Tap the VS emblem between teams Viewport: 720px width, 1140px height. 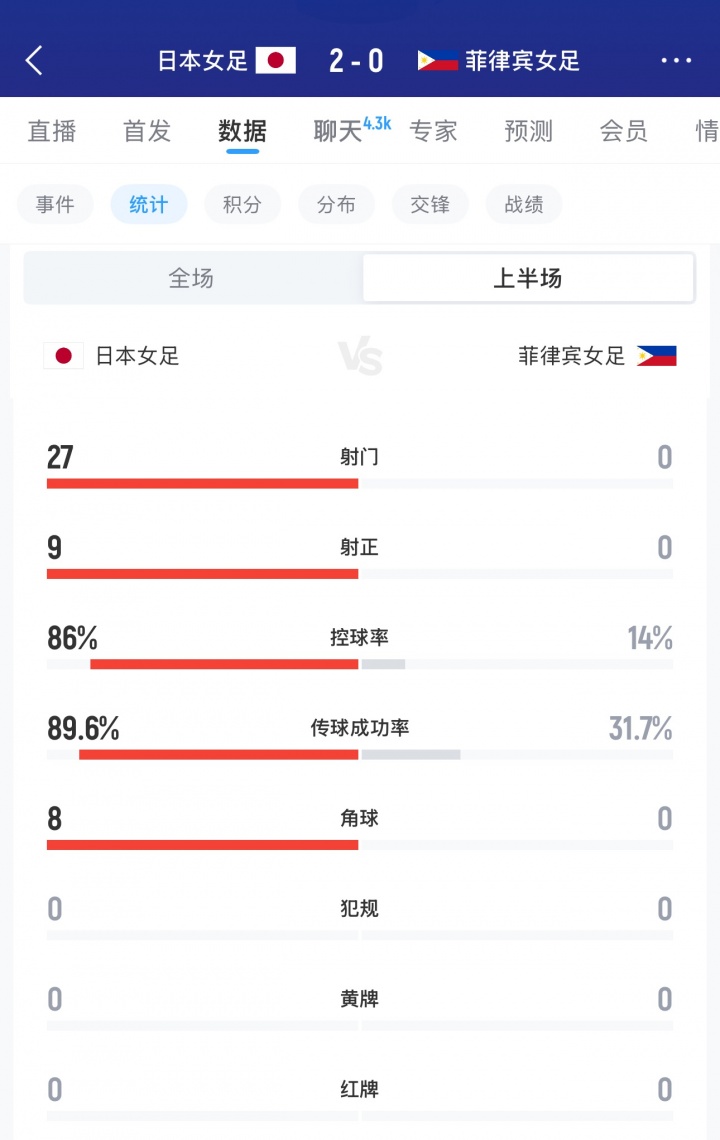pyautogui.click(x=360, y=356)
